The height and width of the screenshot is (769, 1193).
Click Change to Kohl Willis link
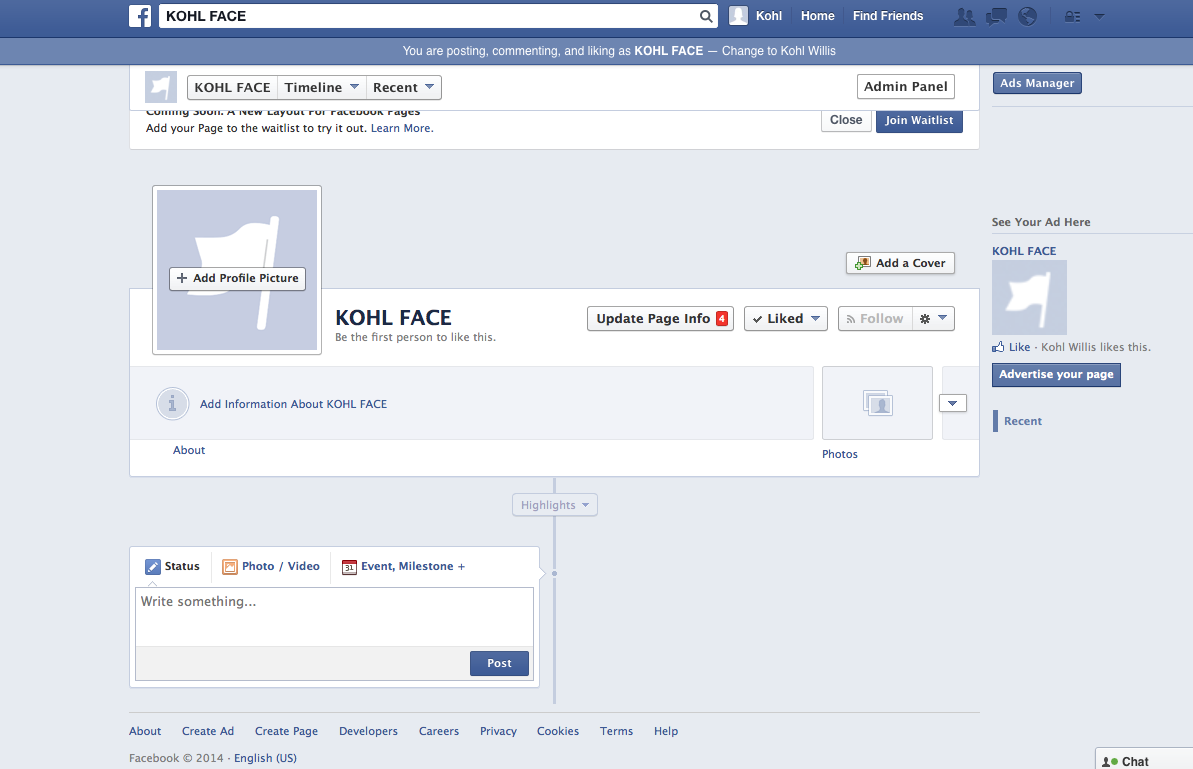(778, 51)
